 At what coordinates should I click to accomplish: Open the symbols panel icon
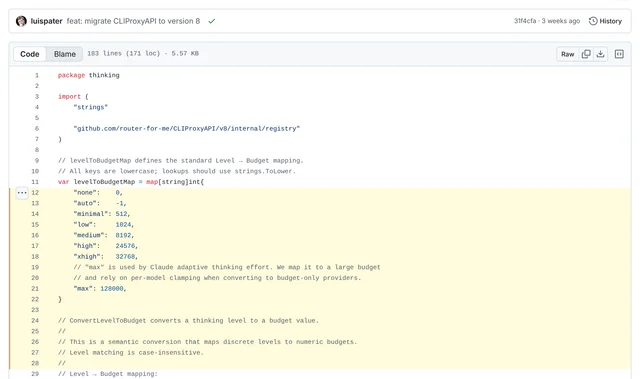(x=619, y=54)
